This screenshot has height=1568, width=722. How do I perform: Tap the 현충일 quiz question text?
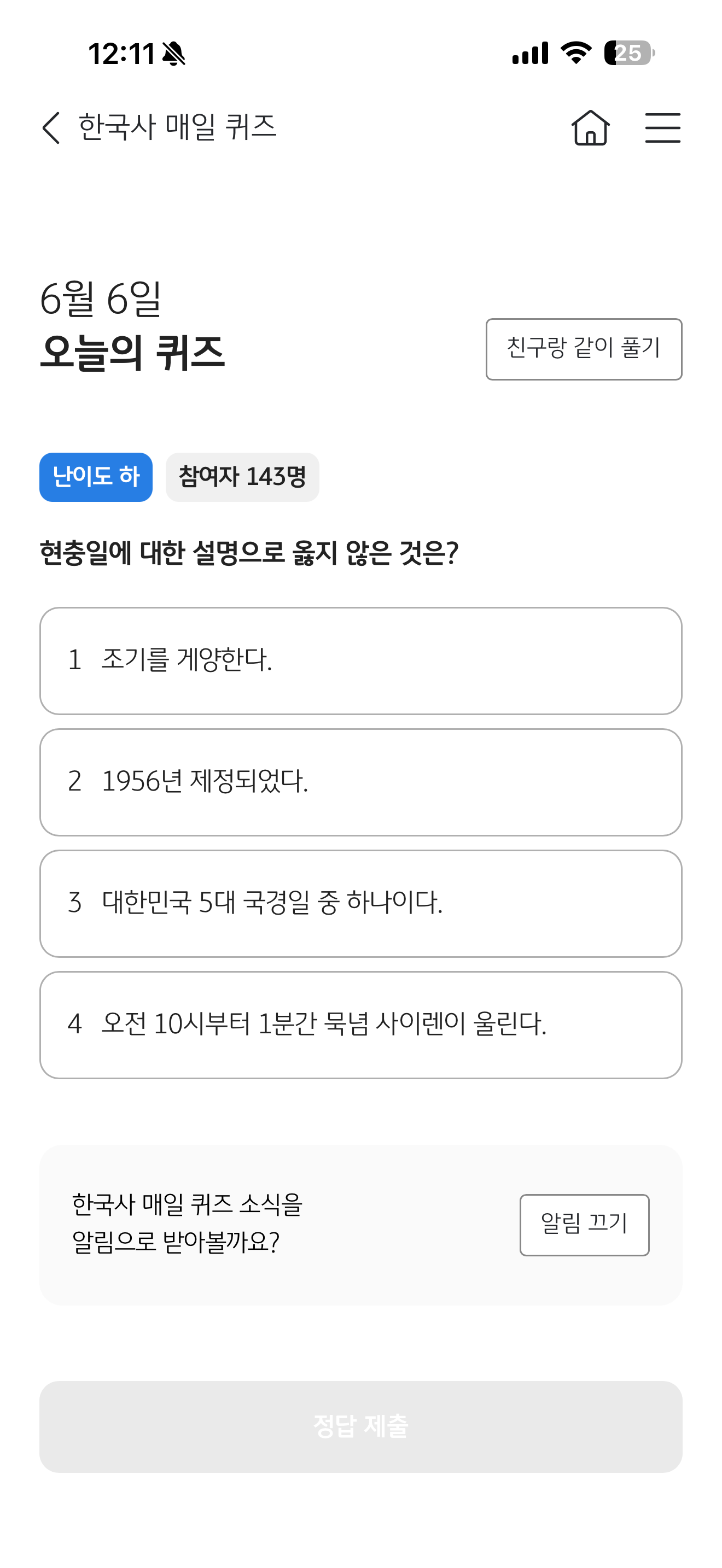[x=249, y=553]
